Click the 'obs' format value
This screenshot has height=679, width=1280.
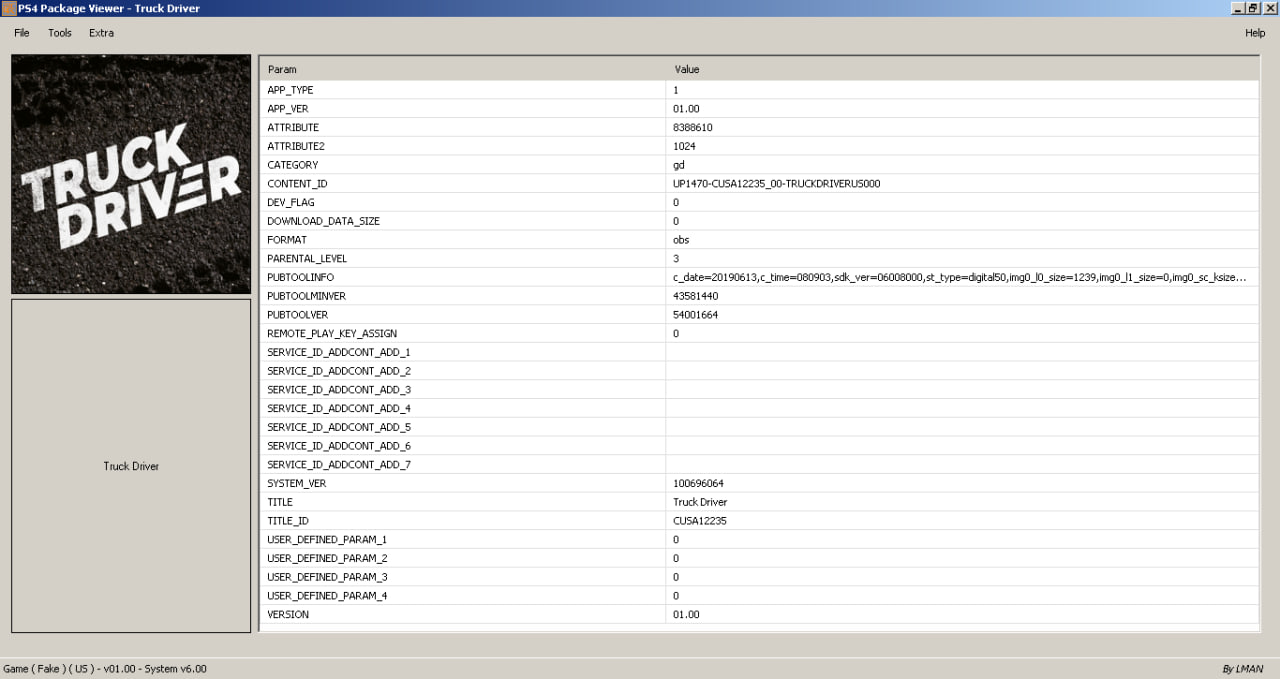click(x=681, y=240)
